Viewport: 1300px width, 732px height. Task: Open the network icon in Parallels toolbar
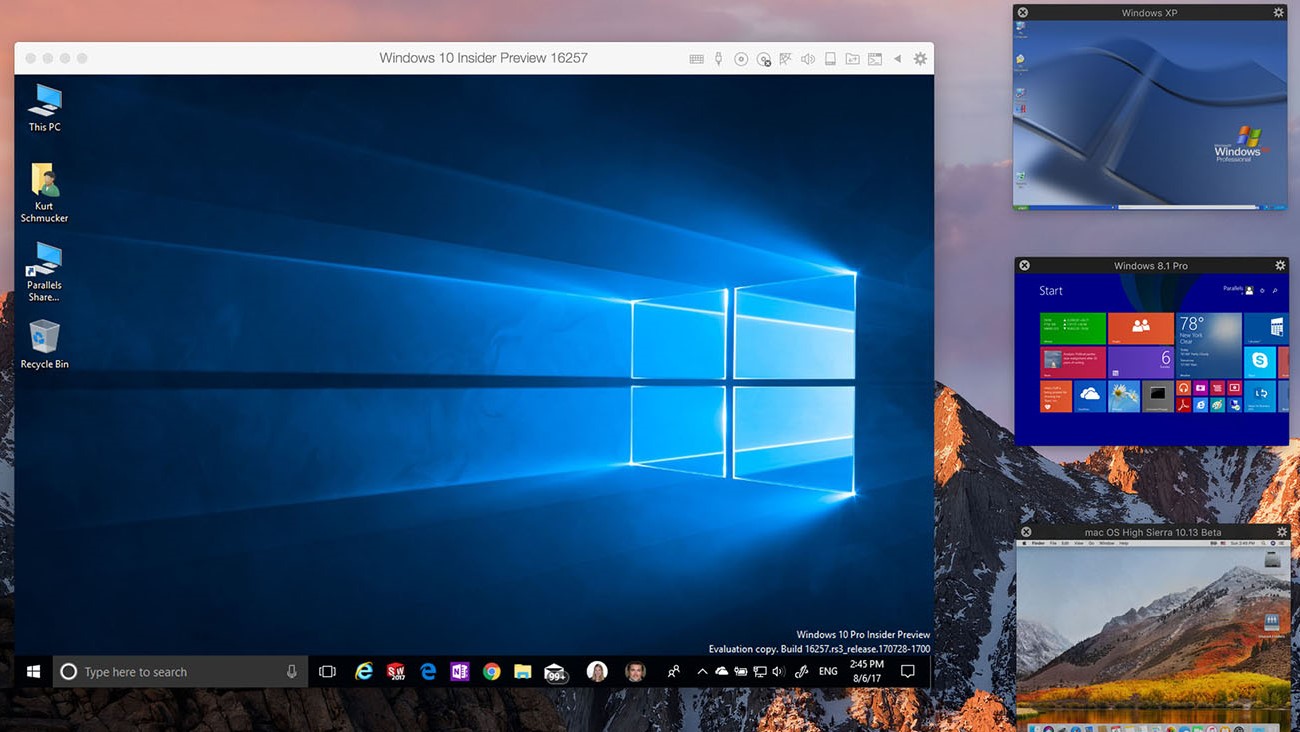click(x=786, y=59)
